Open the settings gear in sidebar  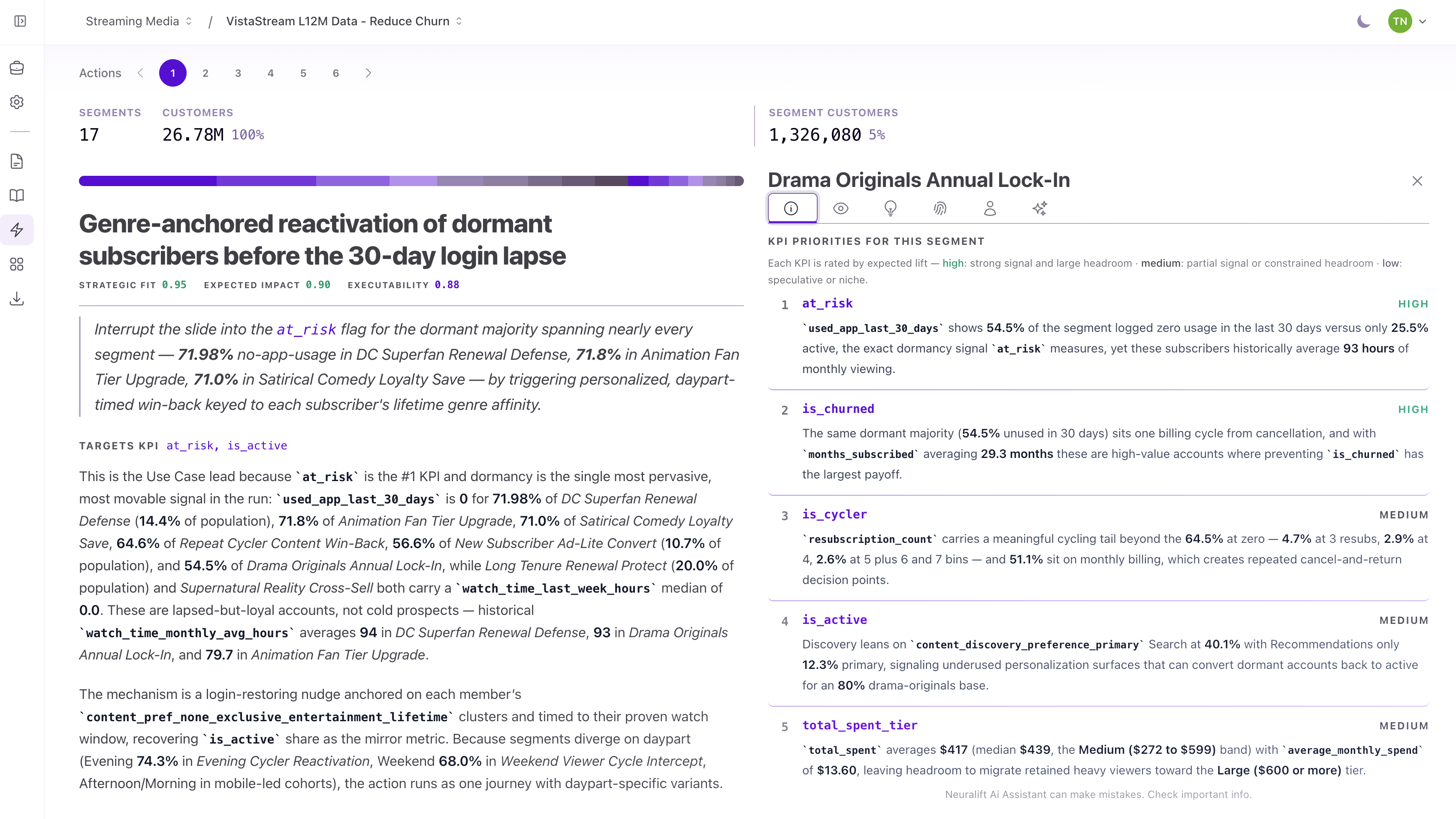coord(17,102)
